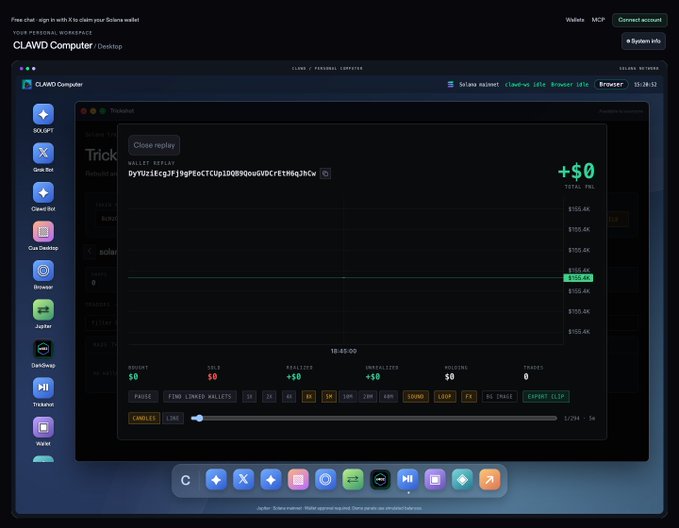Switch the interval to 20M
679x528 pixels.
coord(368,397)
